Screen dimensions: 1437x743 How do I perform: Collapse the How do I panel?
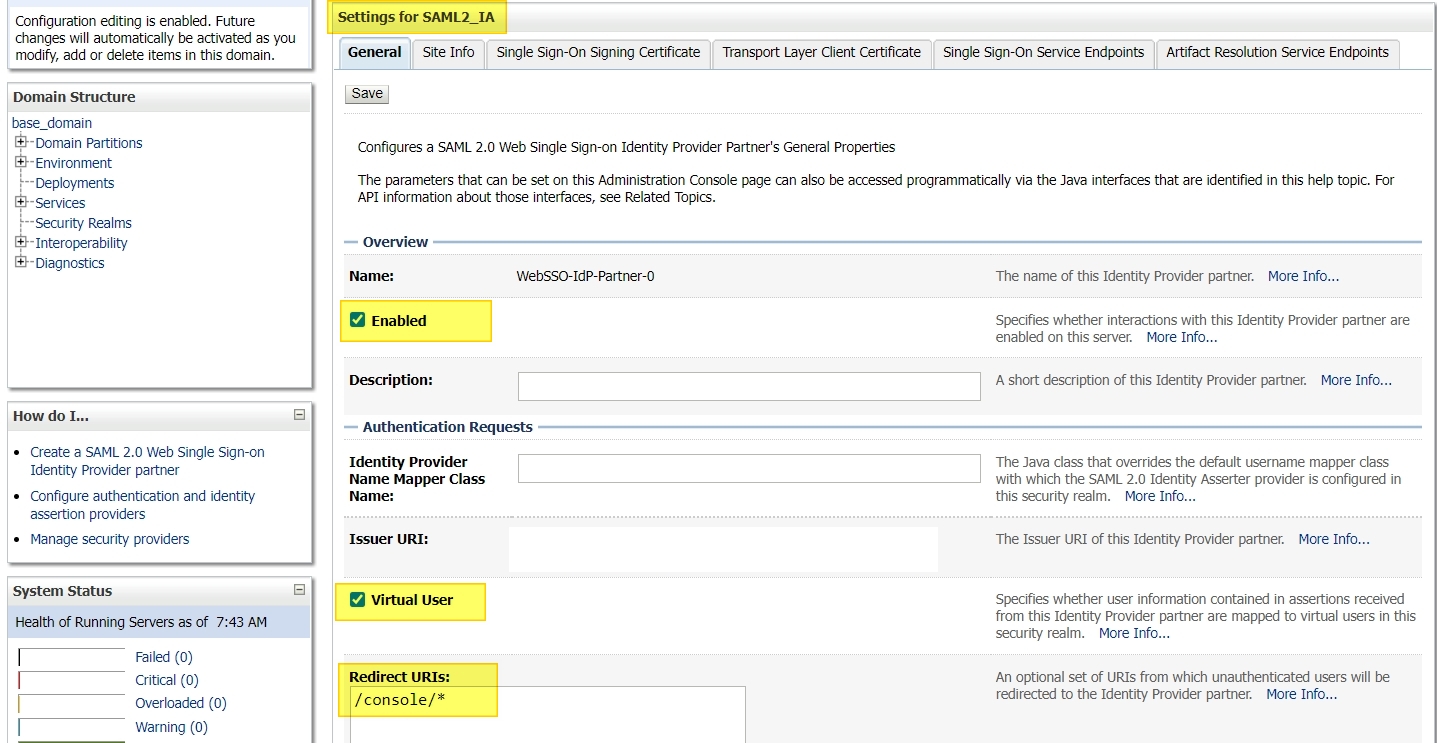click(299, 415)
